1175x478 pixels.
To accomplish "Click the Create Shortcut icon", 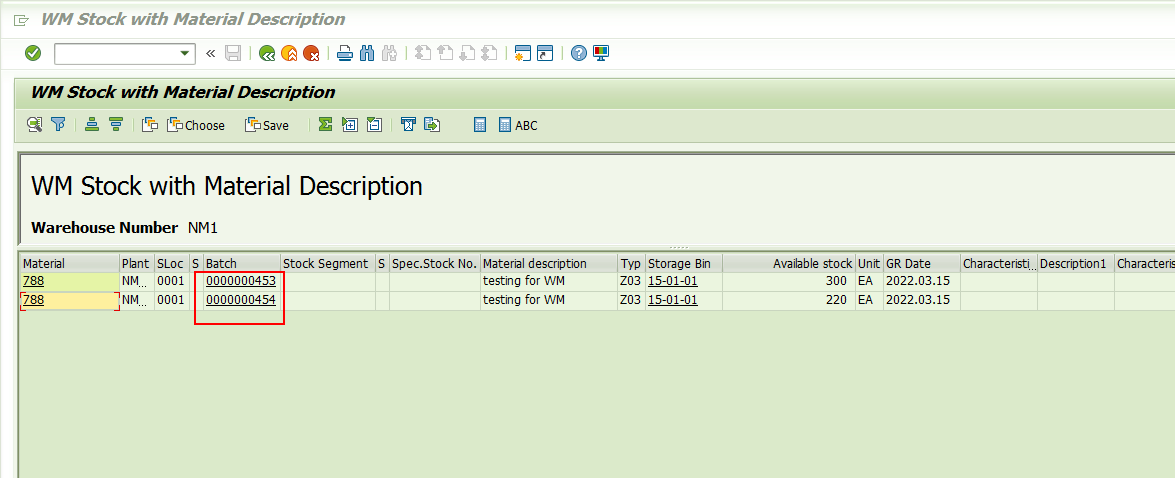I will [545, 53].
